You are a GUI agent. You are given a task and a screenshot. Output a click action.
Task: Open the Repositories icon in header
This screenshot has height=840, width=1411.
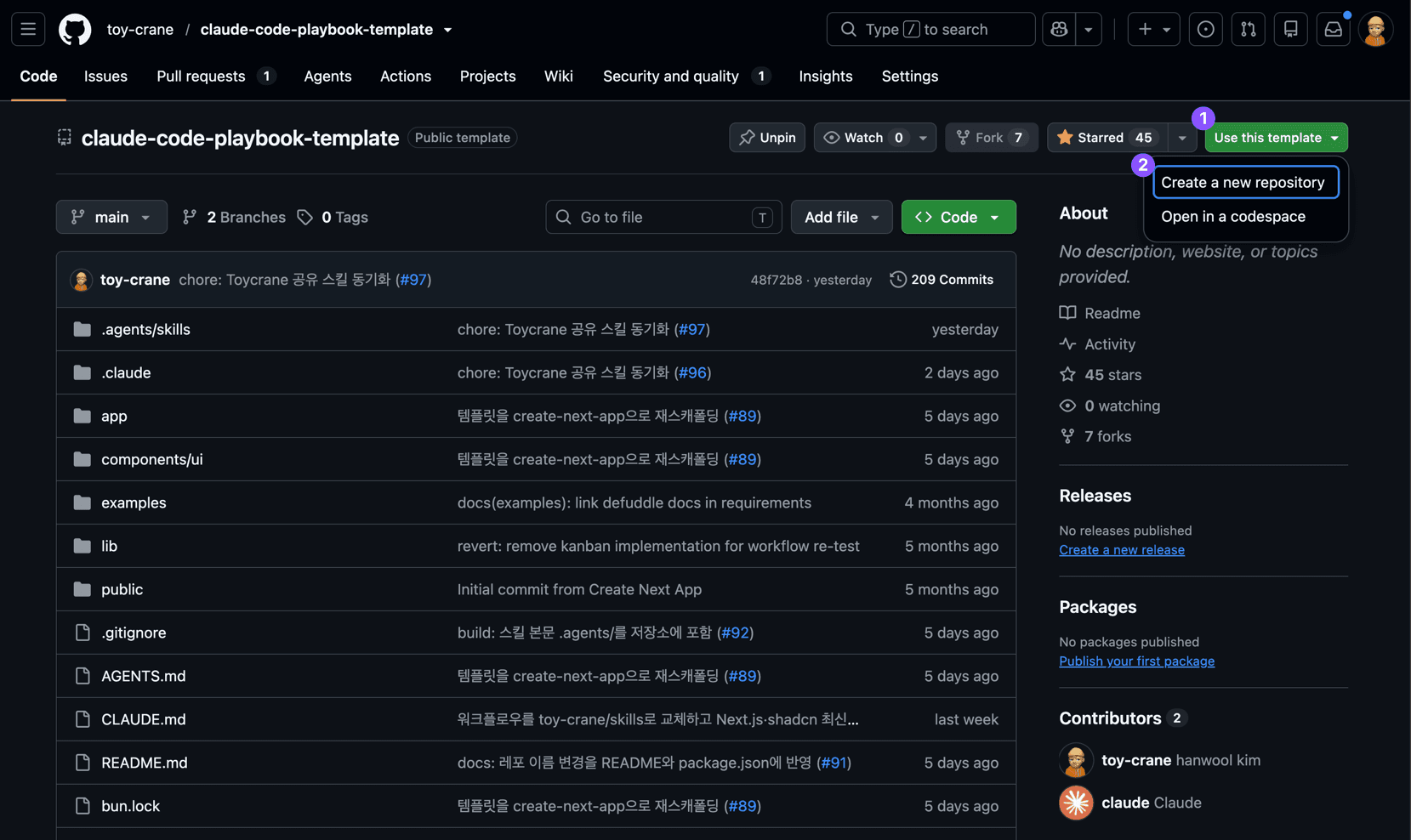(x=1290, y=29)
